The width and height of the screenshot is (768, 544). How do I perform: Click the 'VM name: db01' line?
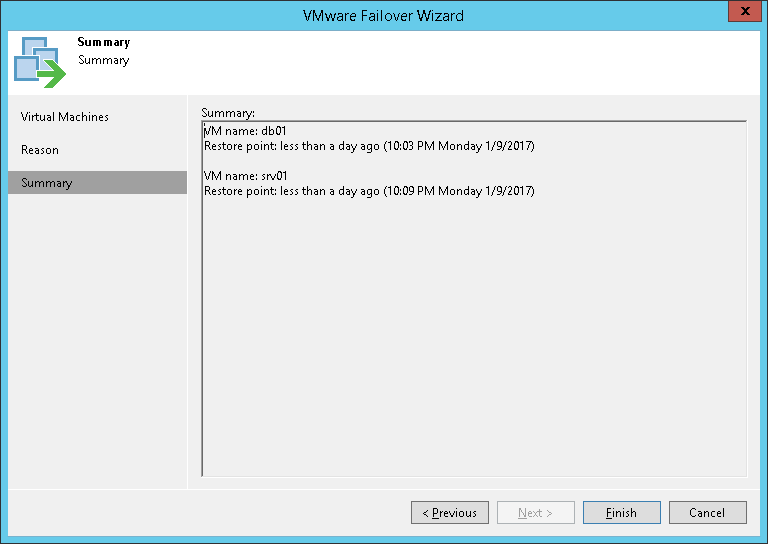click(x=245, y=131)
